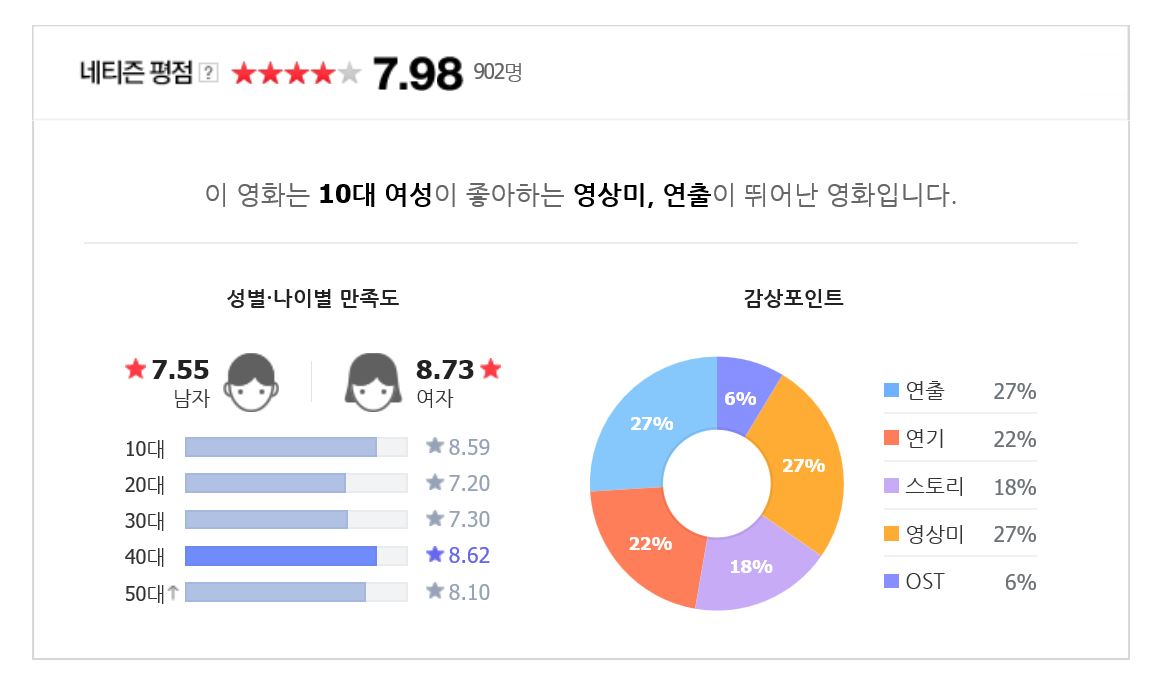Click the 10대 satisfaction bar
The width and height of the screenshot is (1155, 674).
(x=296, y=447)
